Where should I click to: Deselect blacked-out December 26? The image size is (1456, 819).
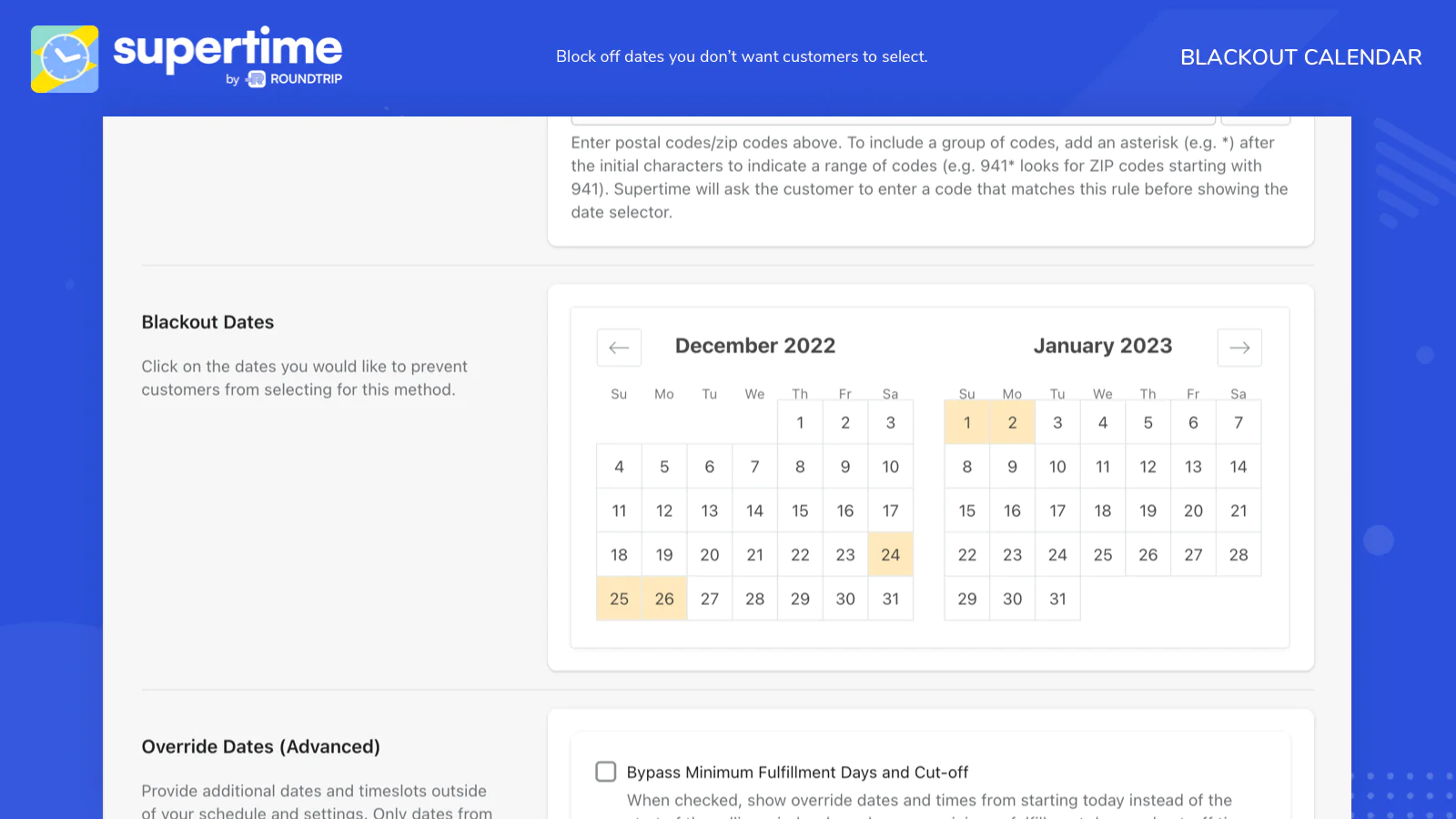[x=664, y=599]
